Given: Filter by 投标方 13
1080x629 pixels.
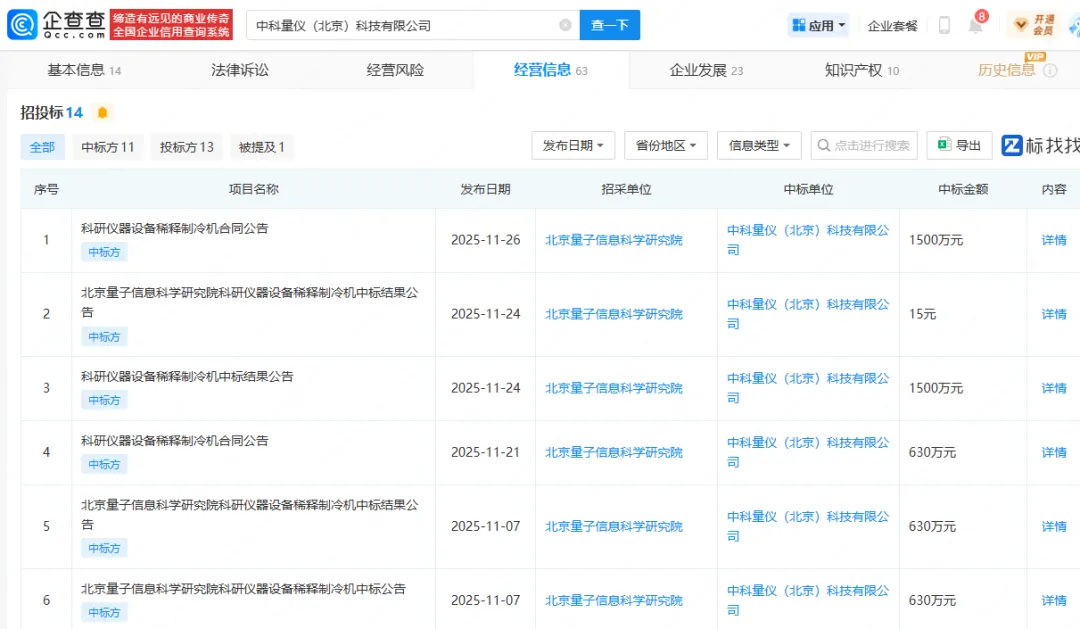Looking at the screenshot, I should pos(187,147).
